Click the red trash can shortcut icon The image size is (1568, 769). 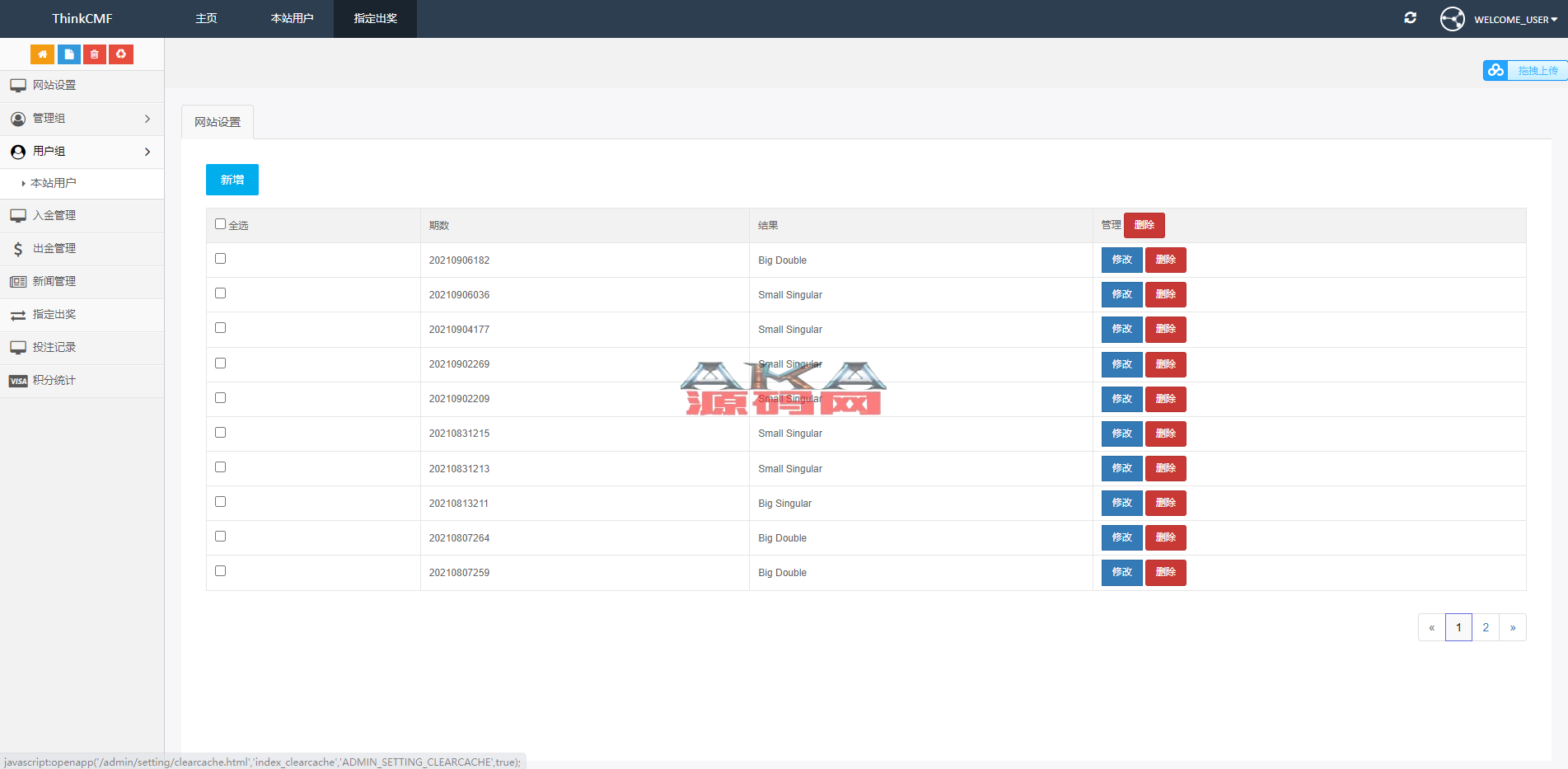pos(95,54)
